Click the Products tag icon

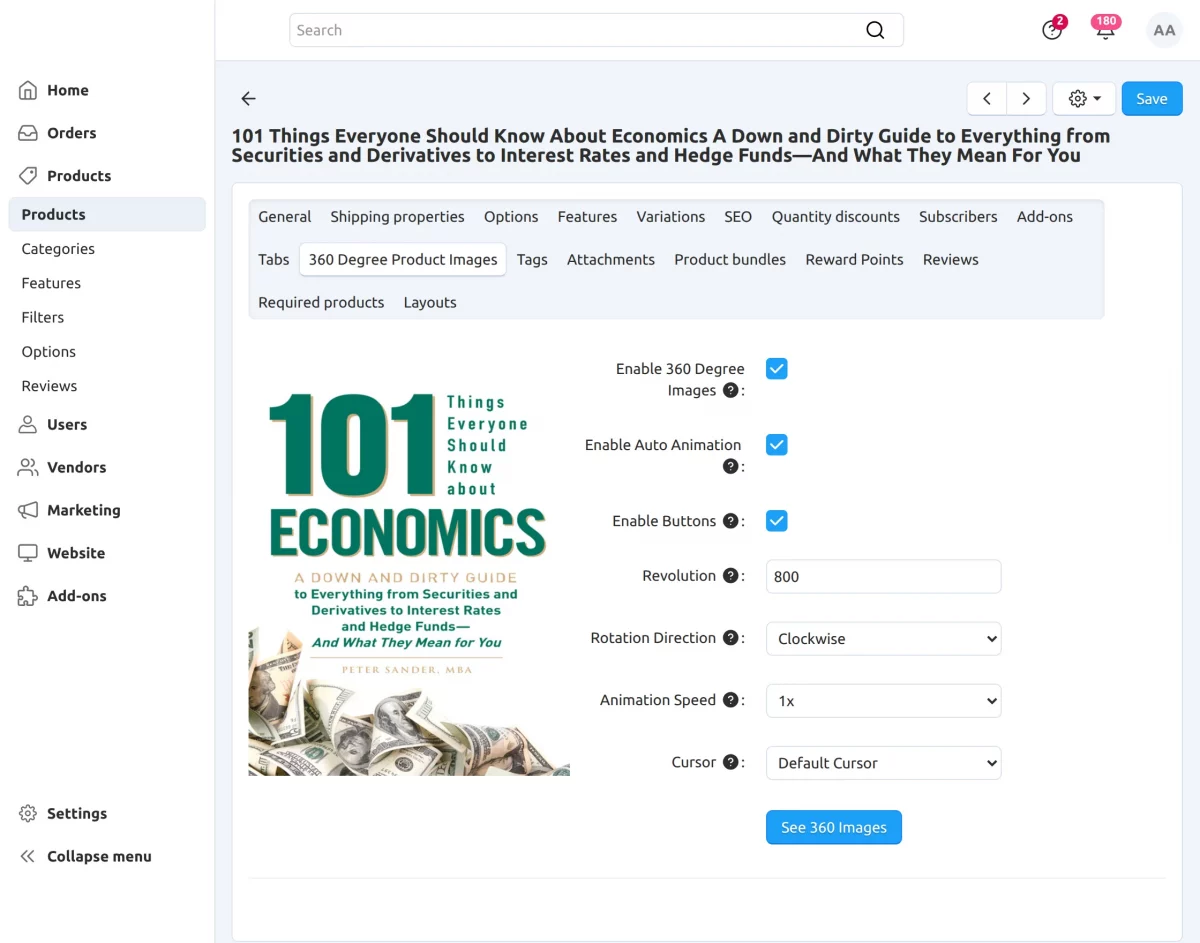point(28,176)
